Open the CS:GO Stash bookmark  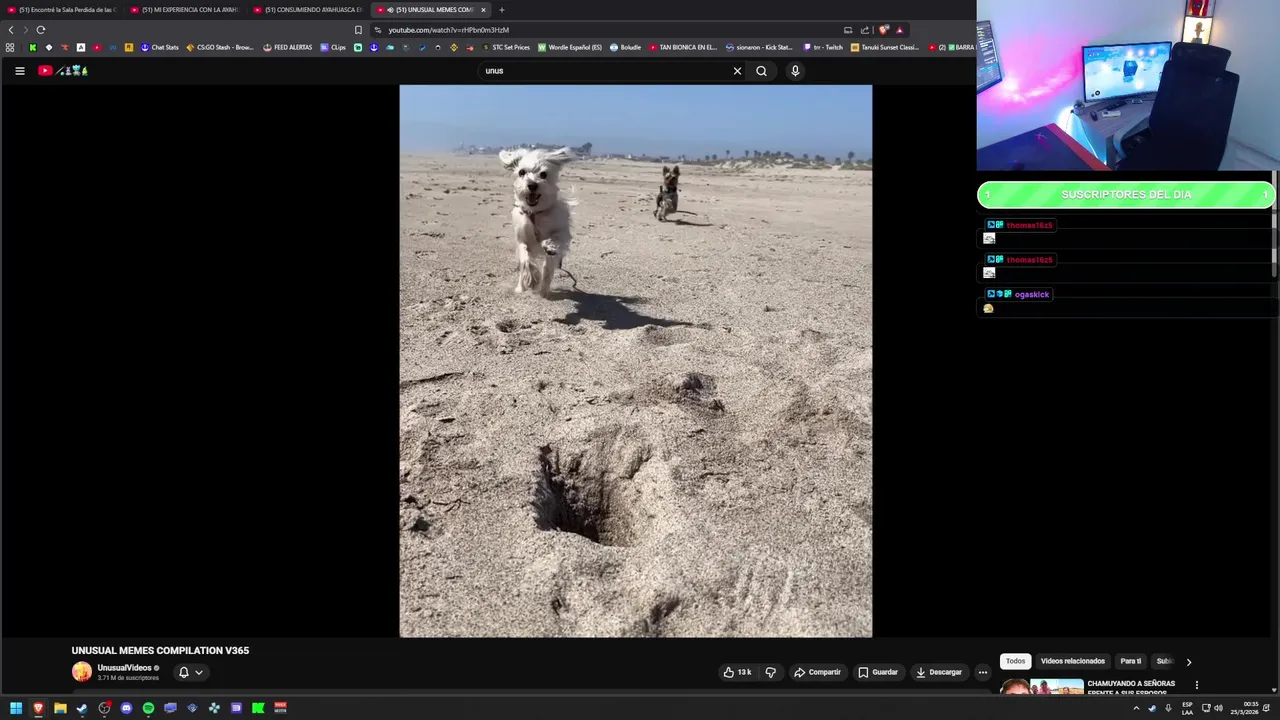pos(220,47)
